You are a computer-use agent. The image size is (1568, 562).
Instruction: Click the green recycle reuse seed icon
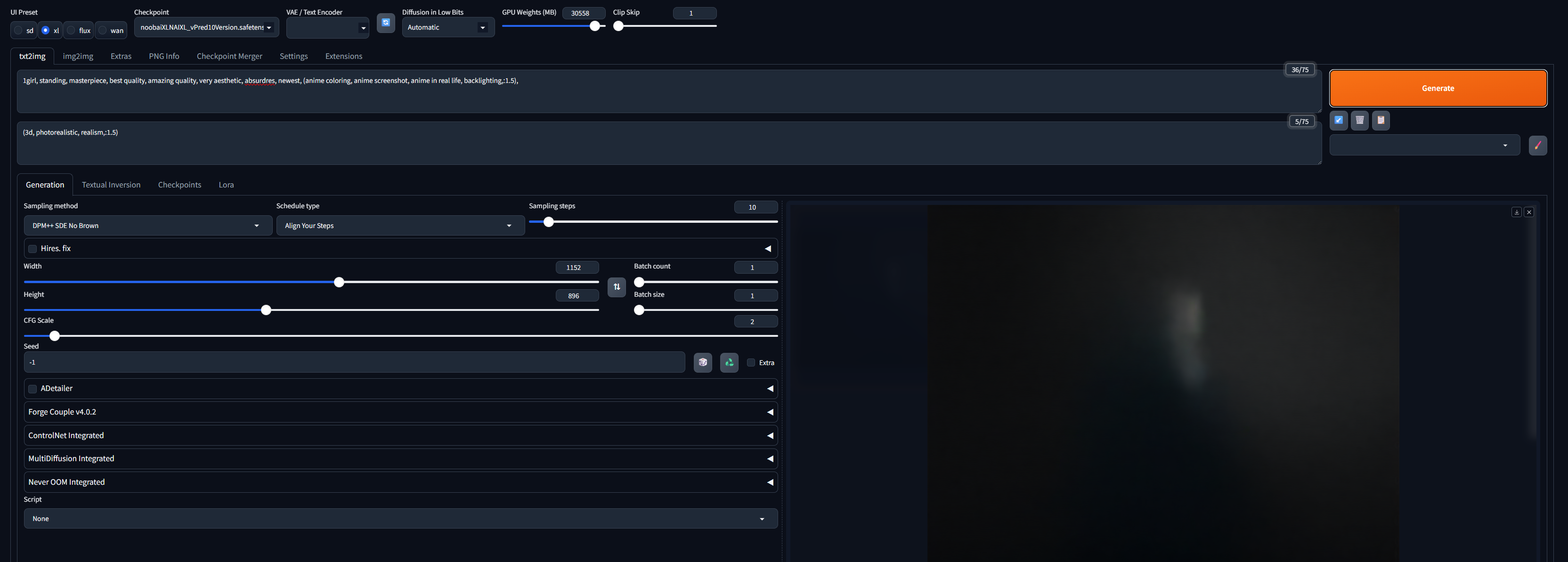[x=729, y=362]
